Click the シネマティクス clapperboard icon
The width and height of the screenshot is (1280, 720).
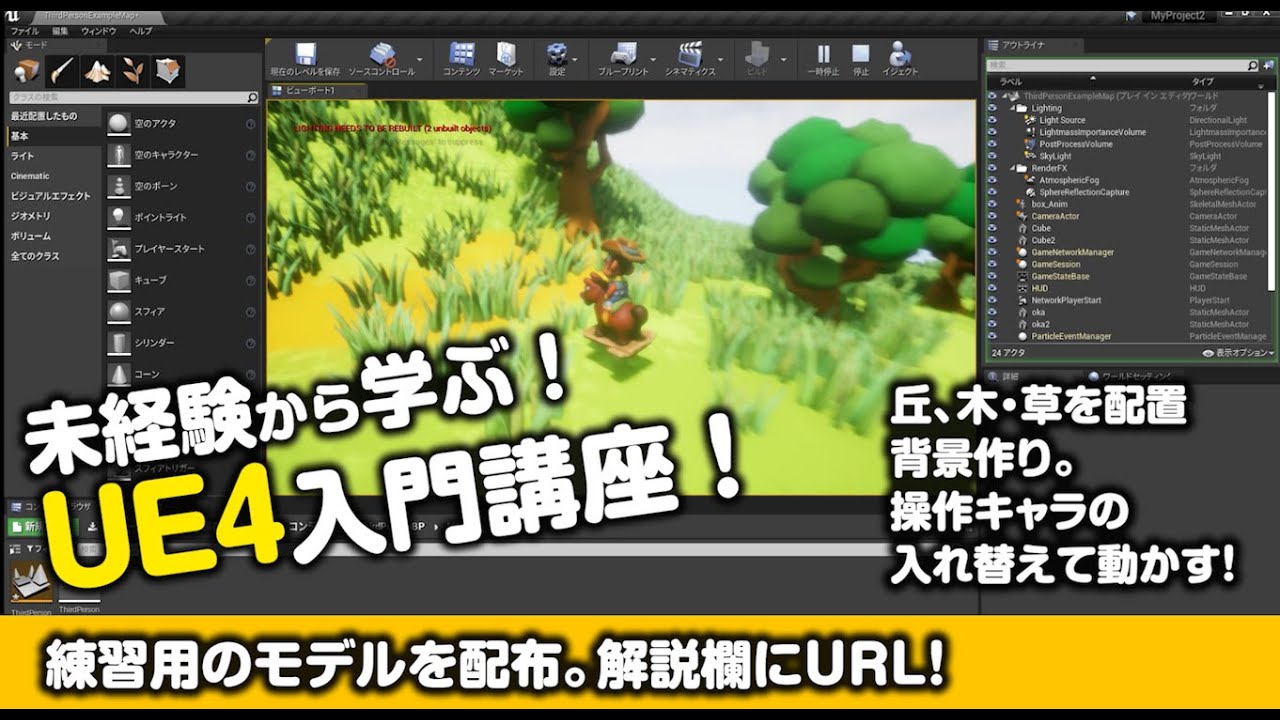[x=690, y=54]
